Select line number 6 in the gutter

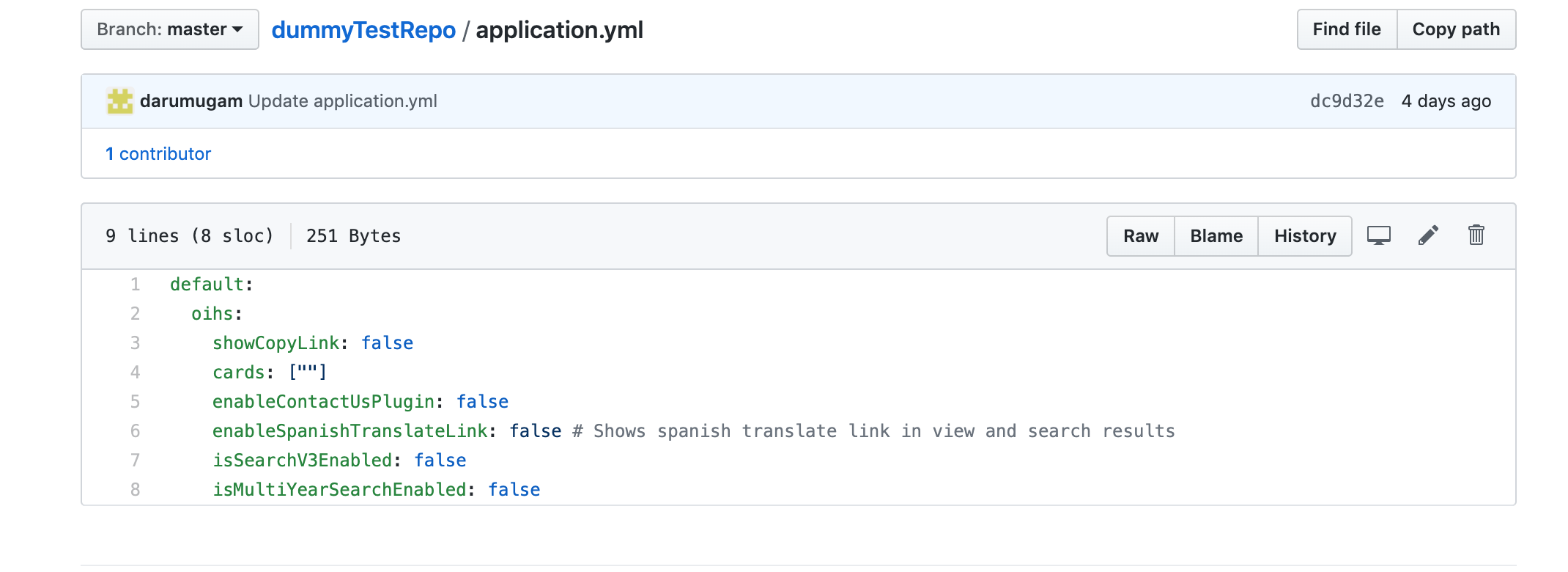(x=135, y=431)
